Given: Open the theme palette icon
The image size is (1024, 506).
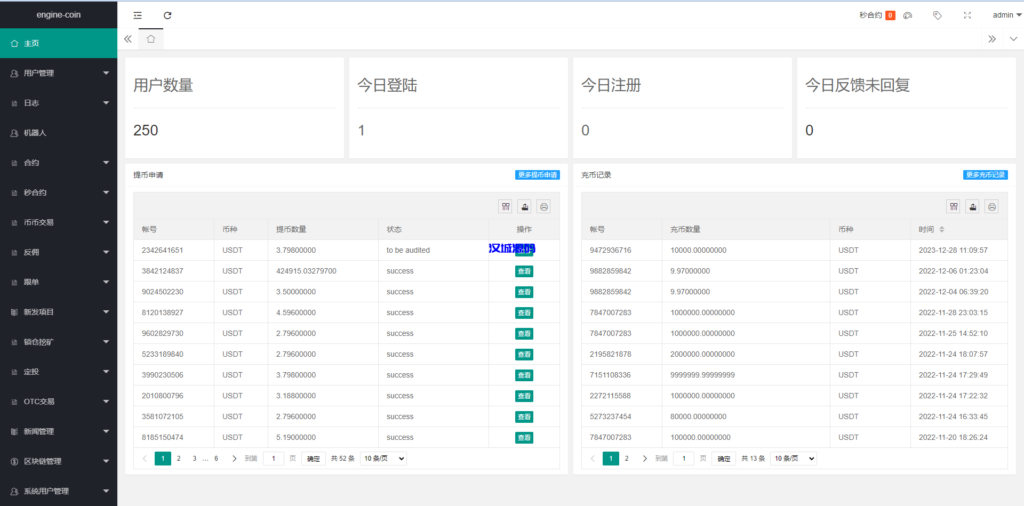Looking at the screenshot, I should click(x=908, y=15).
